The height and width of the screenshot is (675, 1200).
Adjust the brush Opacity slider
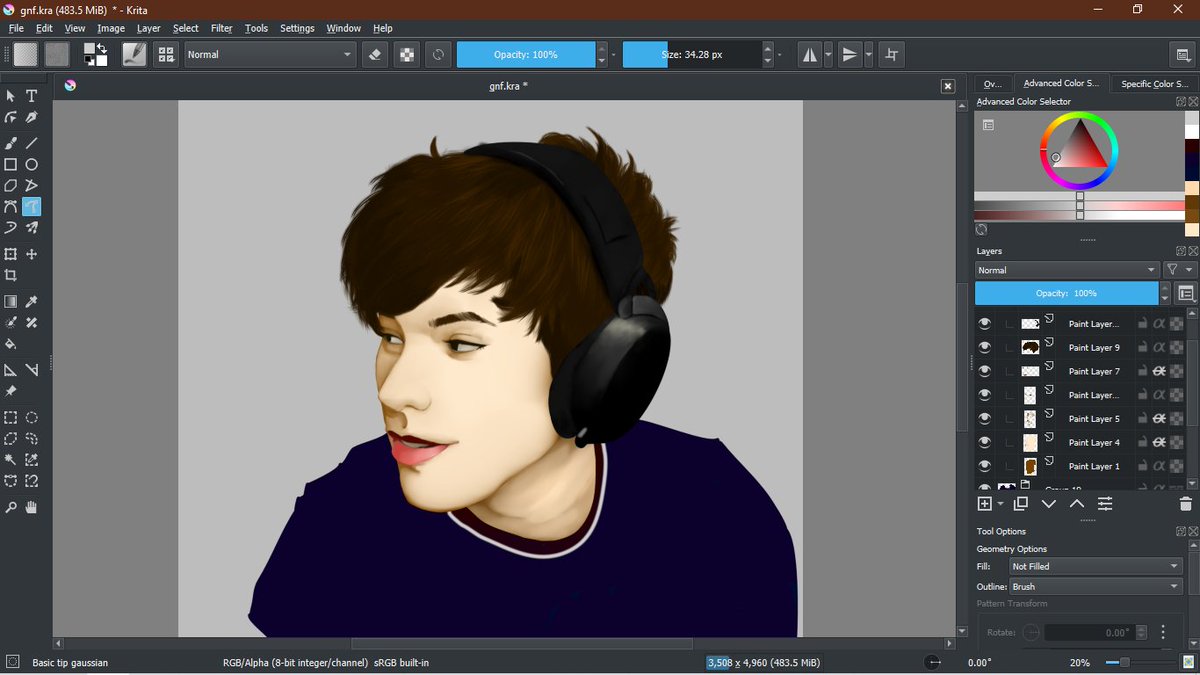point(526,54)
